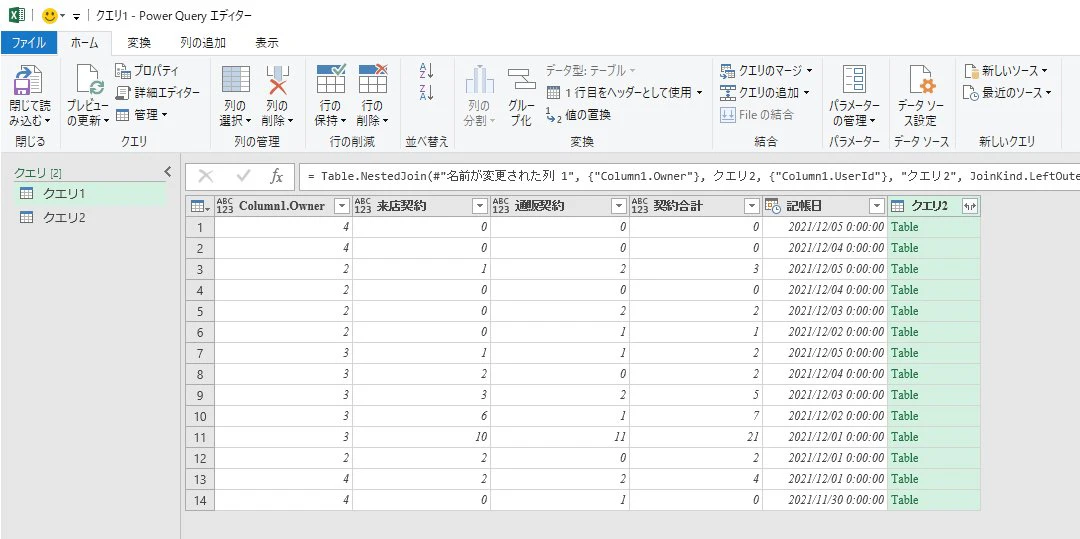This screenshot has height=539, width=1080.
Task: Click the Table link in row 14
Action: point(904,500)
